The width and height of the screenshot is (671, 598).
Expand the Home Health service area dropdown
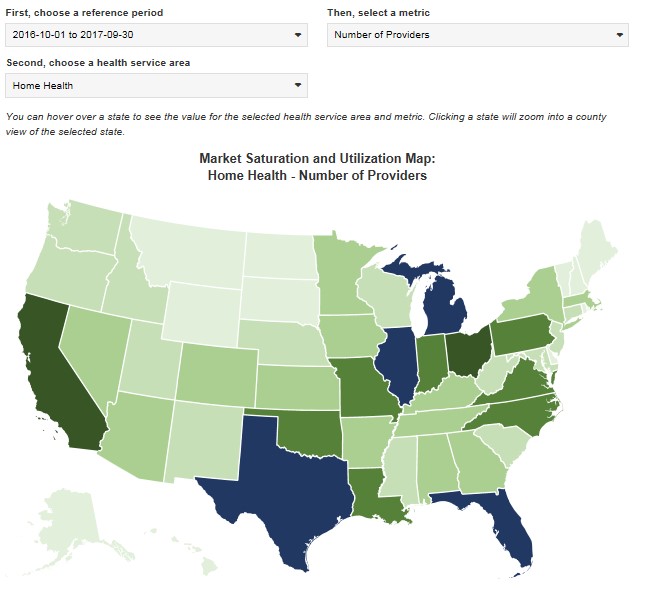point(155,86)
